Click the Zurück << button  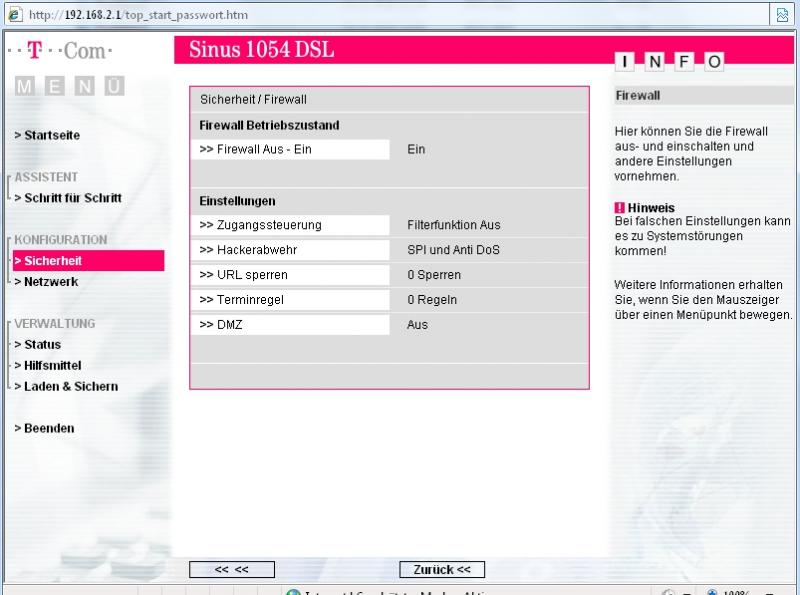click(442, 569)
